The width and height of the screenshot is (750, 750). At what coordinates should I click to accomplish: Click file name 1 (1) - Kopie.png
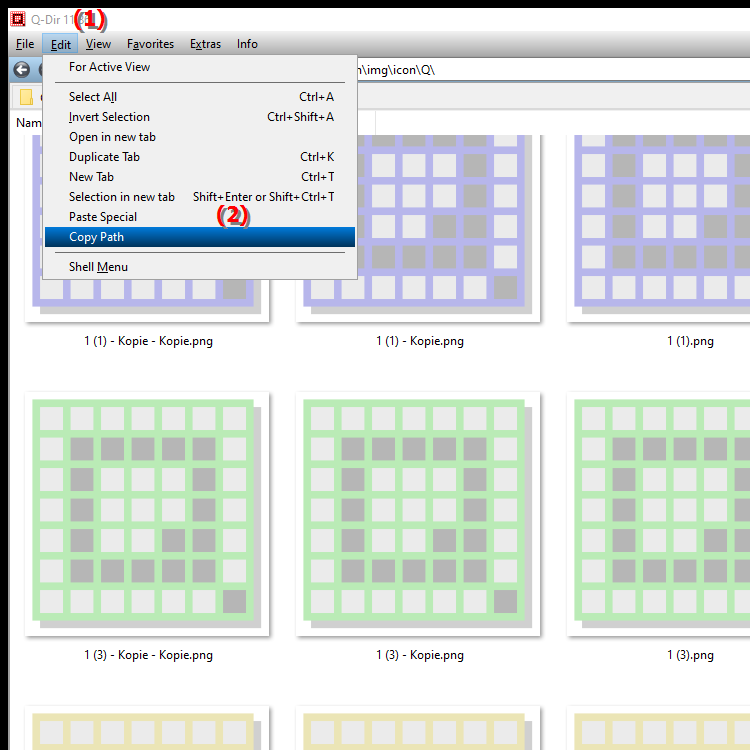point(419,341)
